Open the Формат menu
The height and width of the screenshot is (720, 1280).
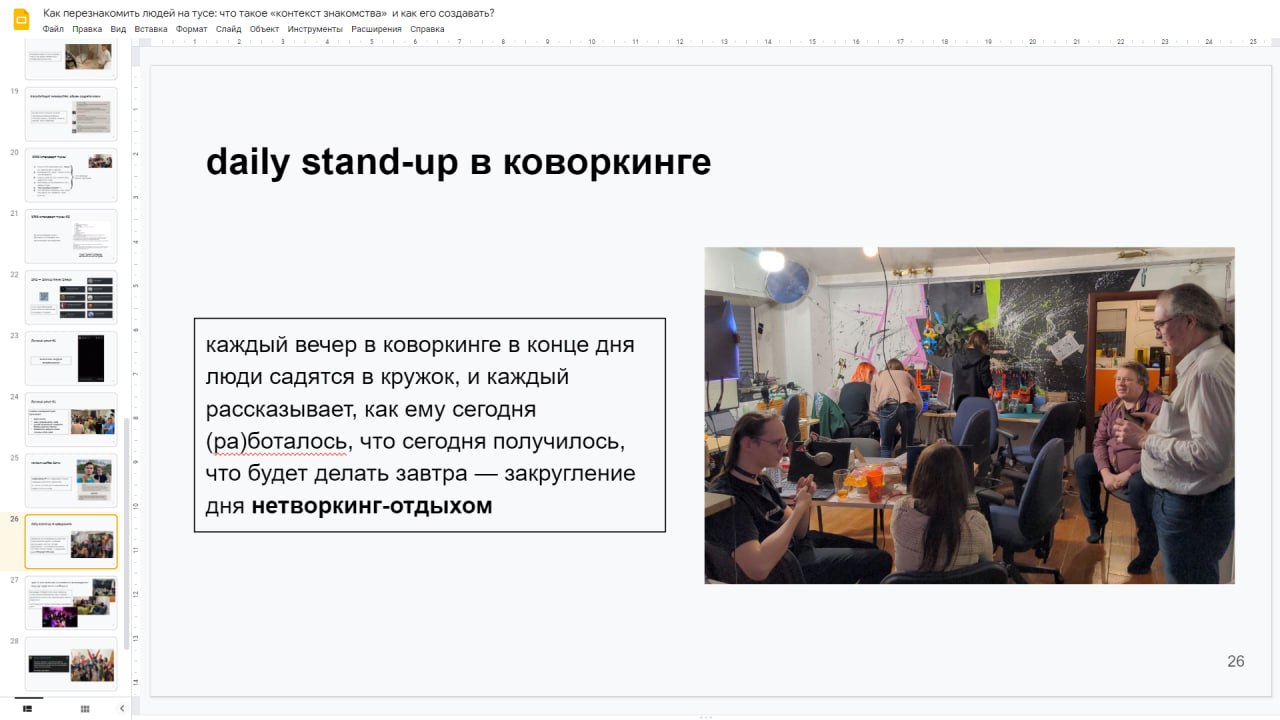point(191,29)
